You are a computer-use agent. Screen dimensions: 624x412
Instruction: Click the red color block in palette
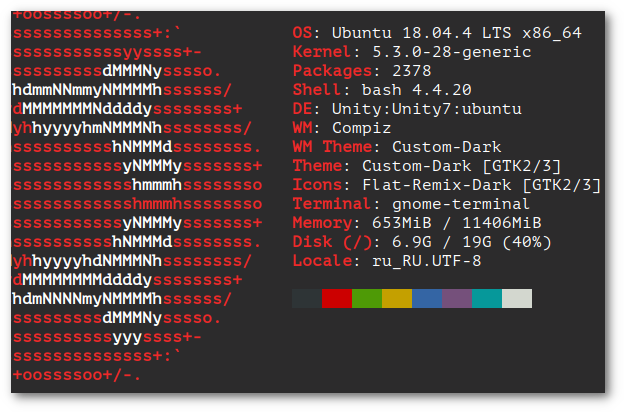(337, 298)
